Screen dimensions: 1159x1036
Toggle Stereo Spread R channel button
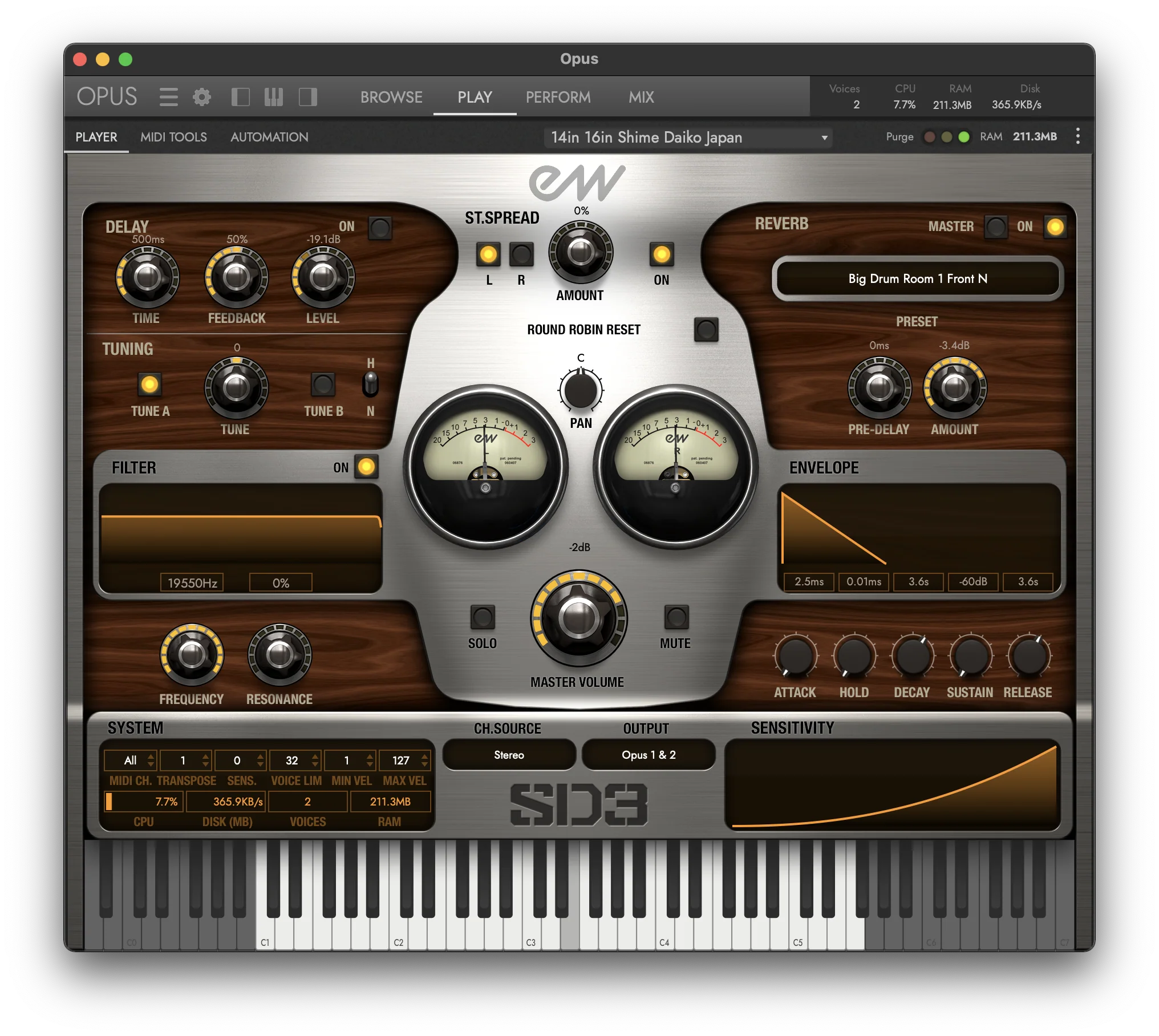(x=521, y=254)
